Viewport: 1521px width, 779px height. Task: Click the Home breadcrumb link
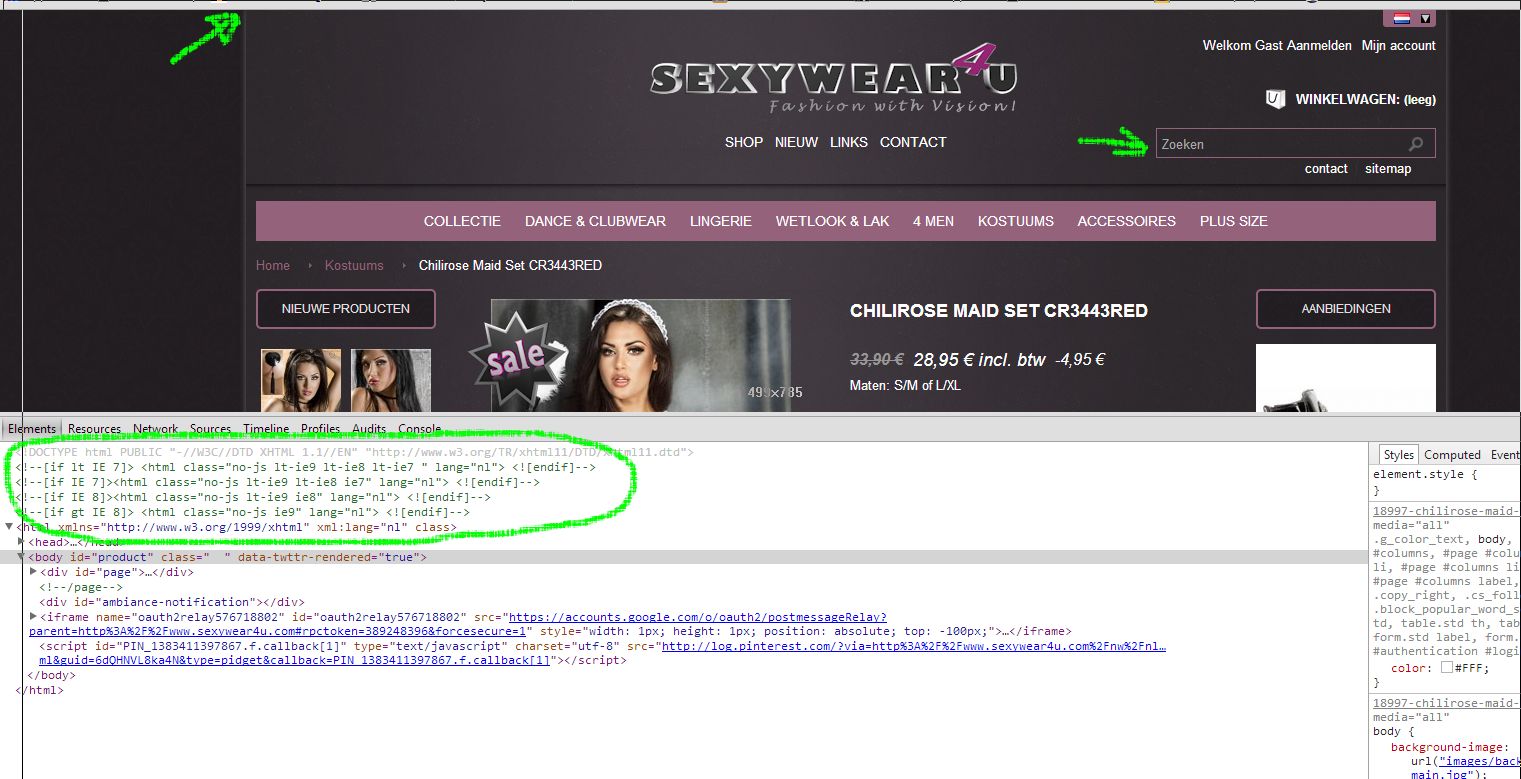273,265
